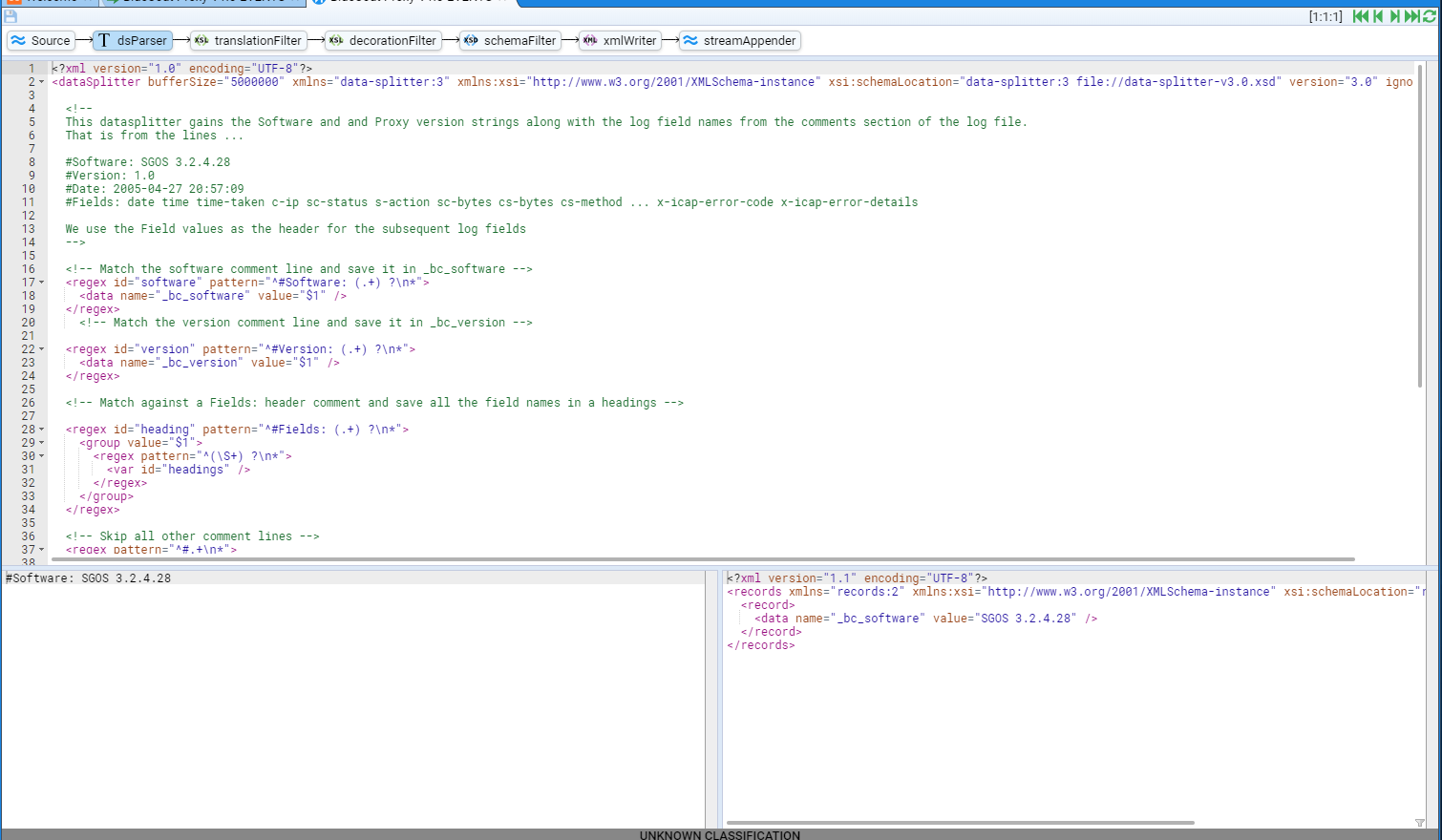The image size is (1442, 840).
Task: Select the dsParser pipeline element
Action: pyautogui.click(x=133, y=40)
